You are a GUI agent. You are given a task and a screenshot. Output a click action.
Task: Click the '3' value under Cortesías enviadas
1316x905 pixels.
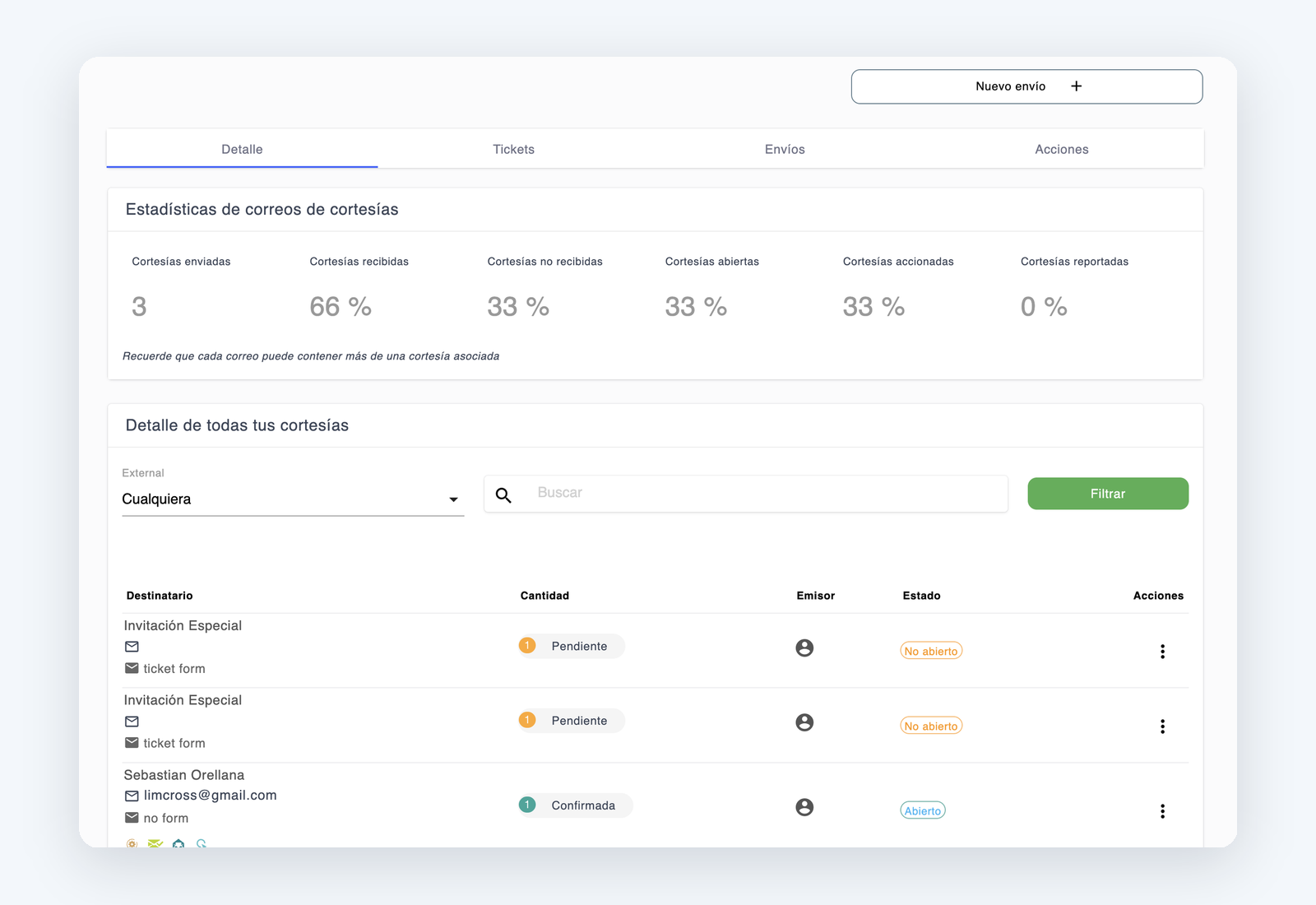(139, 307)
